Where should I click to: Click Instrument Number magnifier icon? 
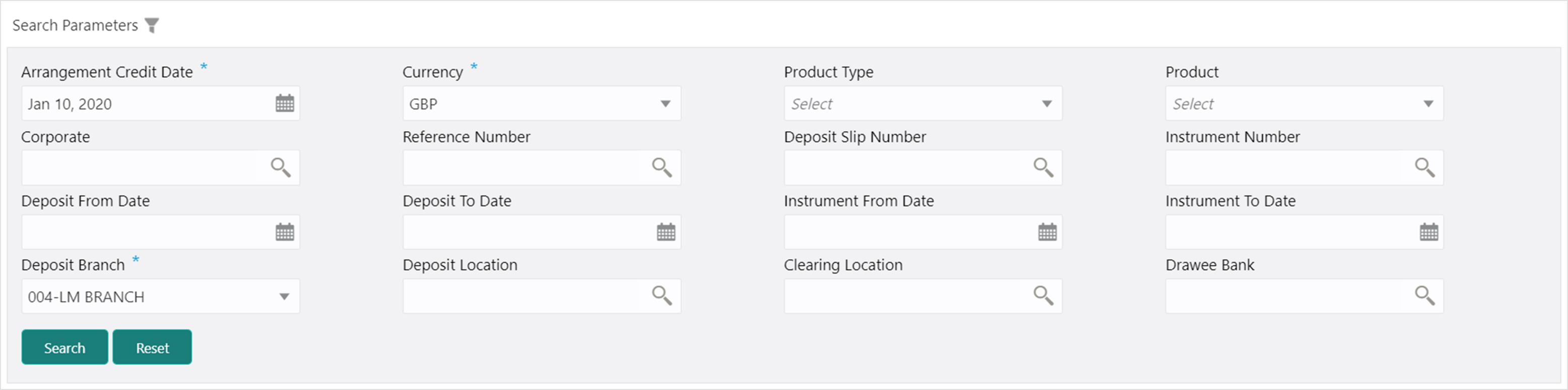(x=1425, y=167)
